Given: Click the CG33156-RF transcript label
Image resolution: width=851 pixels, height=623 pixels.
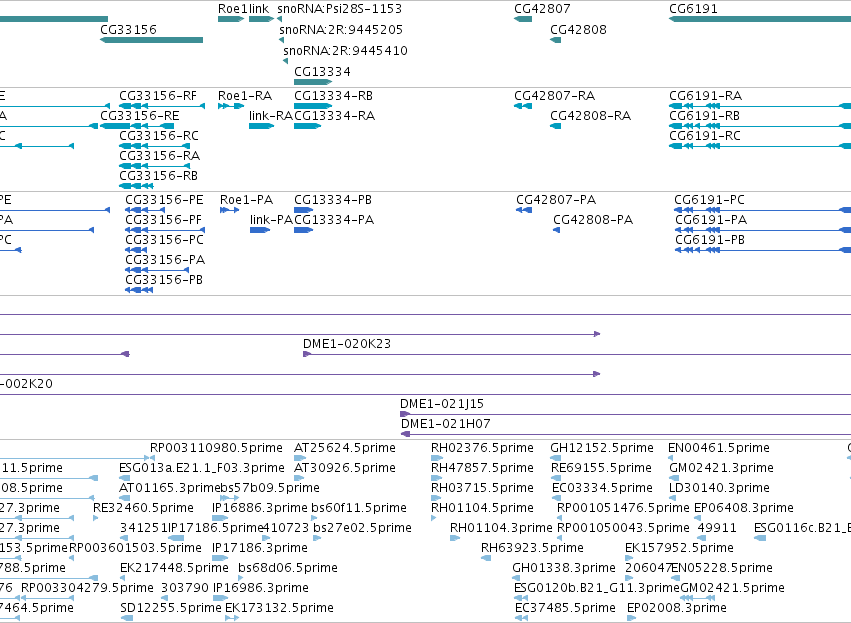Looking at the screenshot, I should click(158, 96).
